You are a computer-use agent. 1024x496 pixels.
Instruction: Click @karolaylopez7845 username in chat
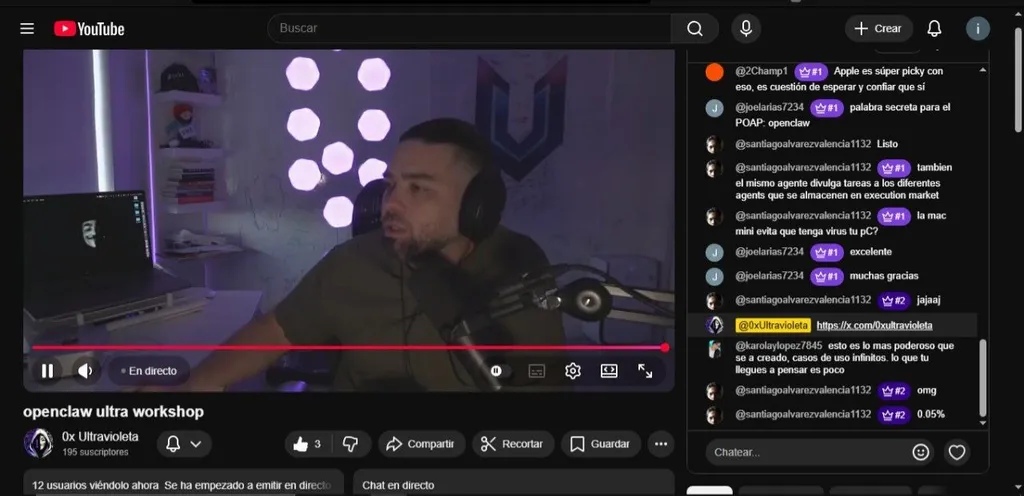778,345
